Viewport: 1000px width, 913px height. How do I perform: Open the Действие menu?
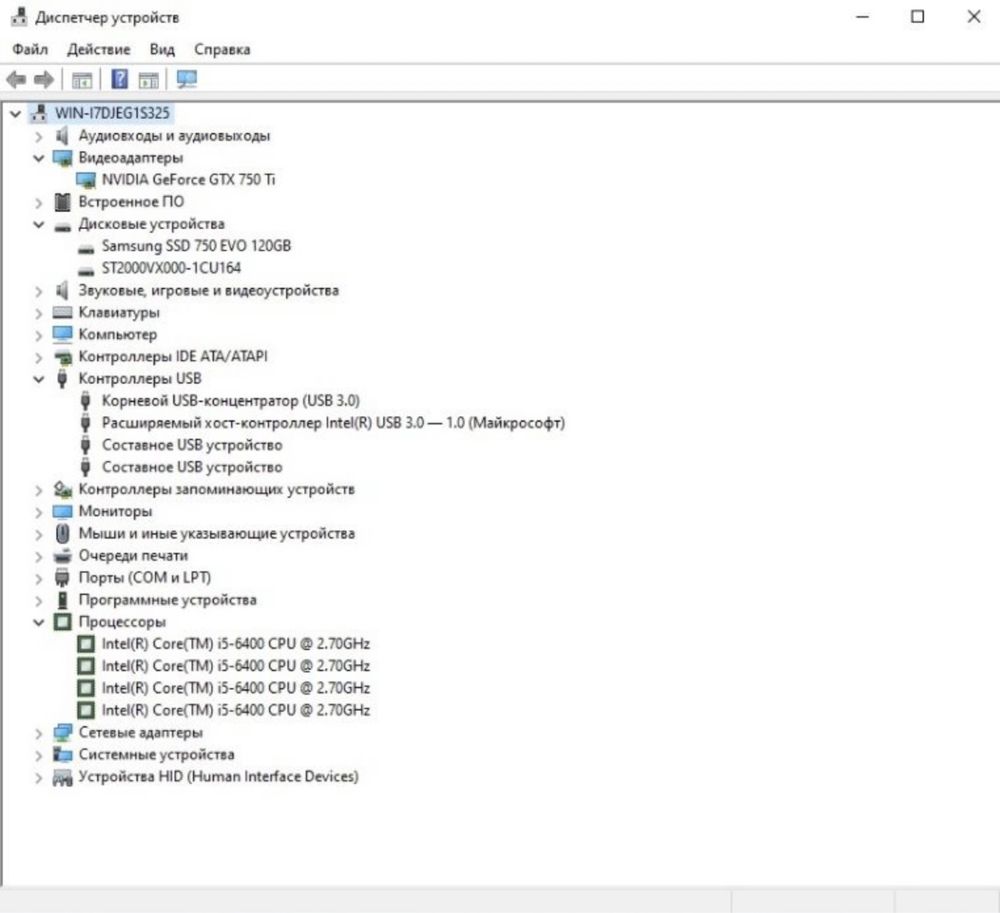[99, 49]
